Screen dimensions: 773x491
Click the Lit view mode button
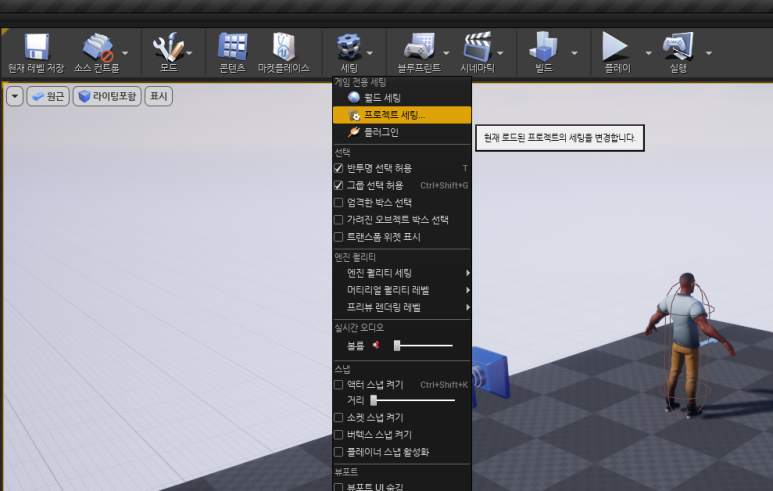(107, 96)
